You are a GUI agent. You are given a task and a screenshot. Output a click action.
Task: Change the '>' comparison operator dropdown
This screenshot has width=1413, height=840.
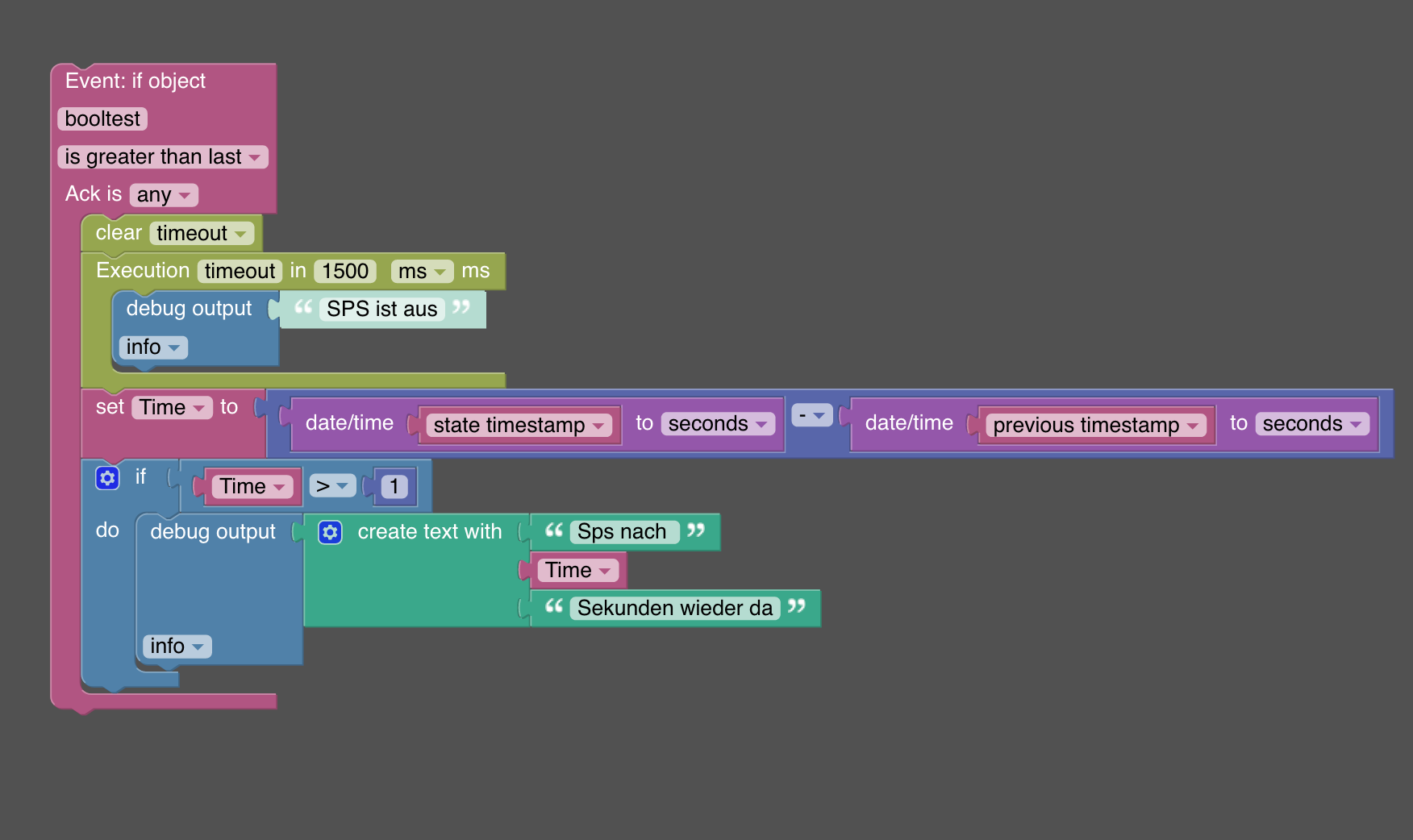[x=332, y=486]
